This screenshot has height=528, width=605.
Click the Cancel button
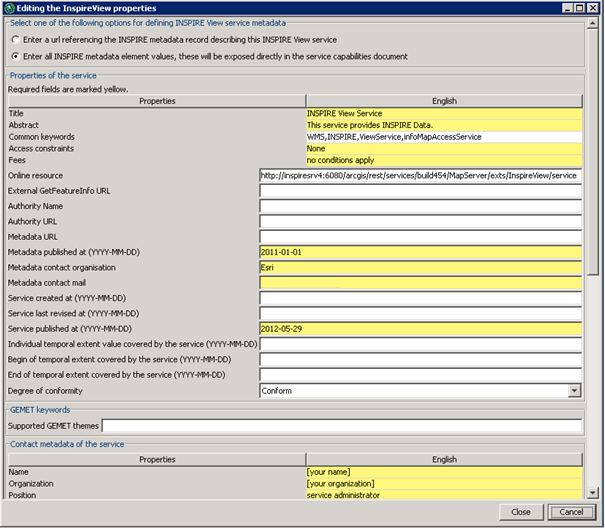pos(572,511)
